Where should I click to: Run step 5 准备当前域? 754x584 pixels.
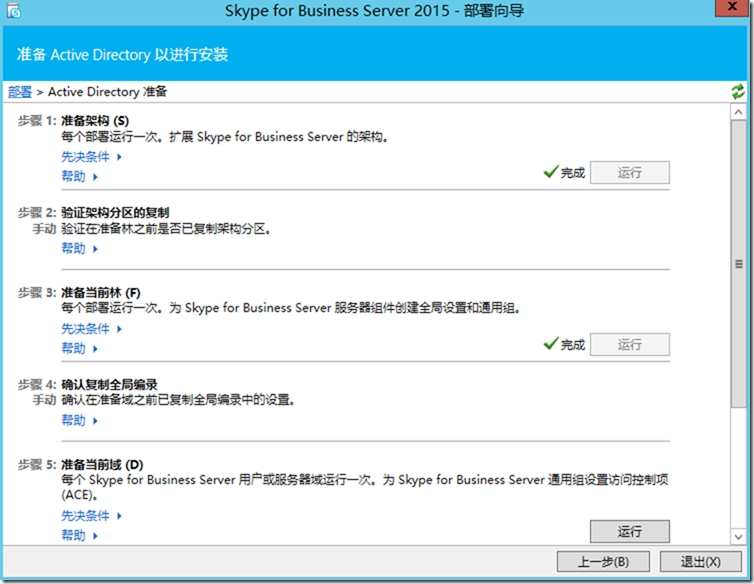(629, 531)
